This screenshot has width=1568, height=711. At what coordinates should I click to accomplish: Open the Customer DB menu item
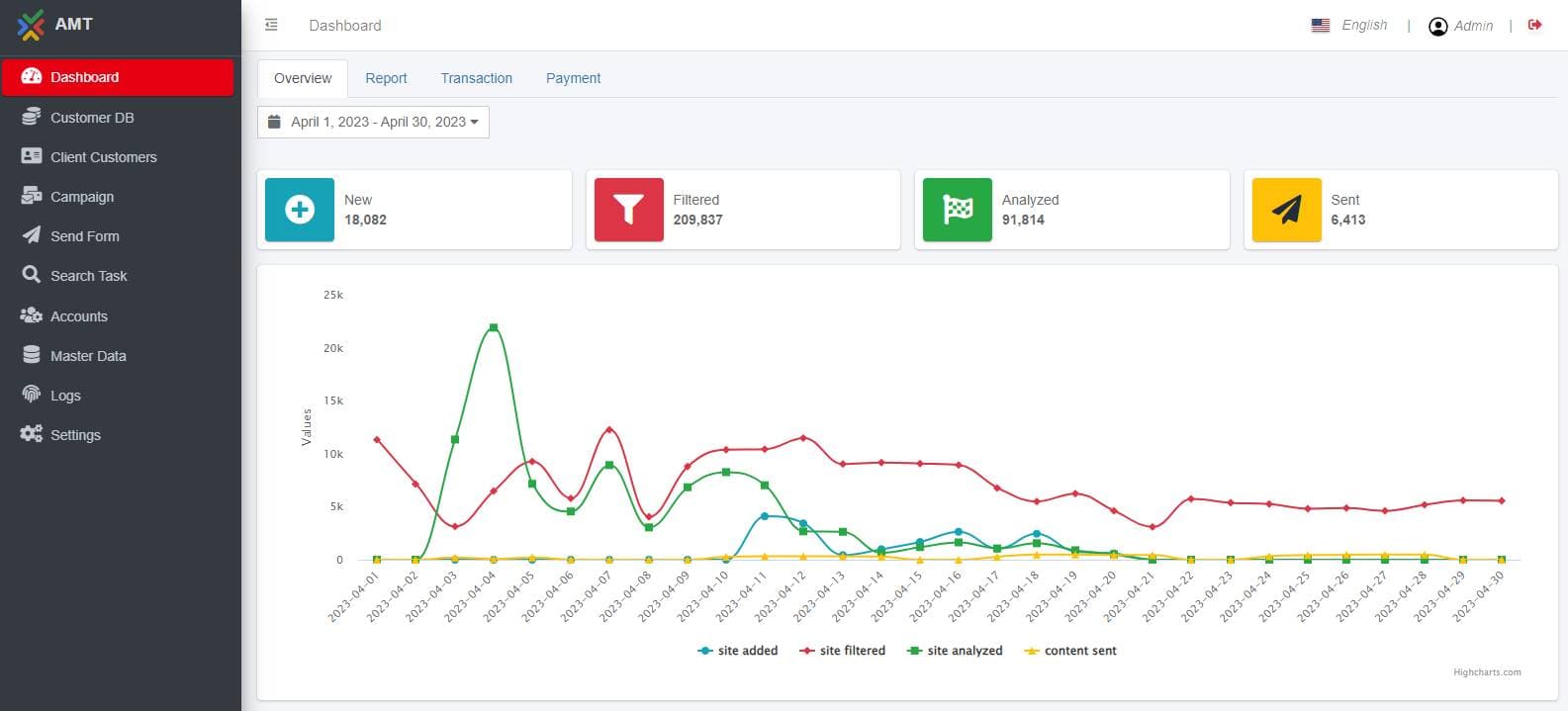pos(118,117)
